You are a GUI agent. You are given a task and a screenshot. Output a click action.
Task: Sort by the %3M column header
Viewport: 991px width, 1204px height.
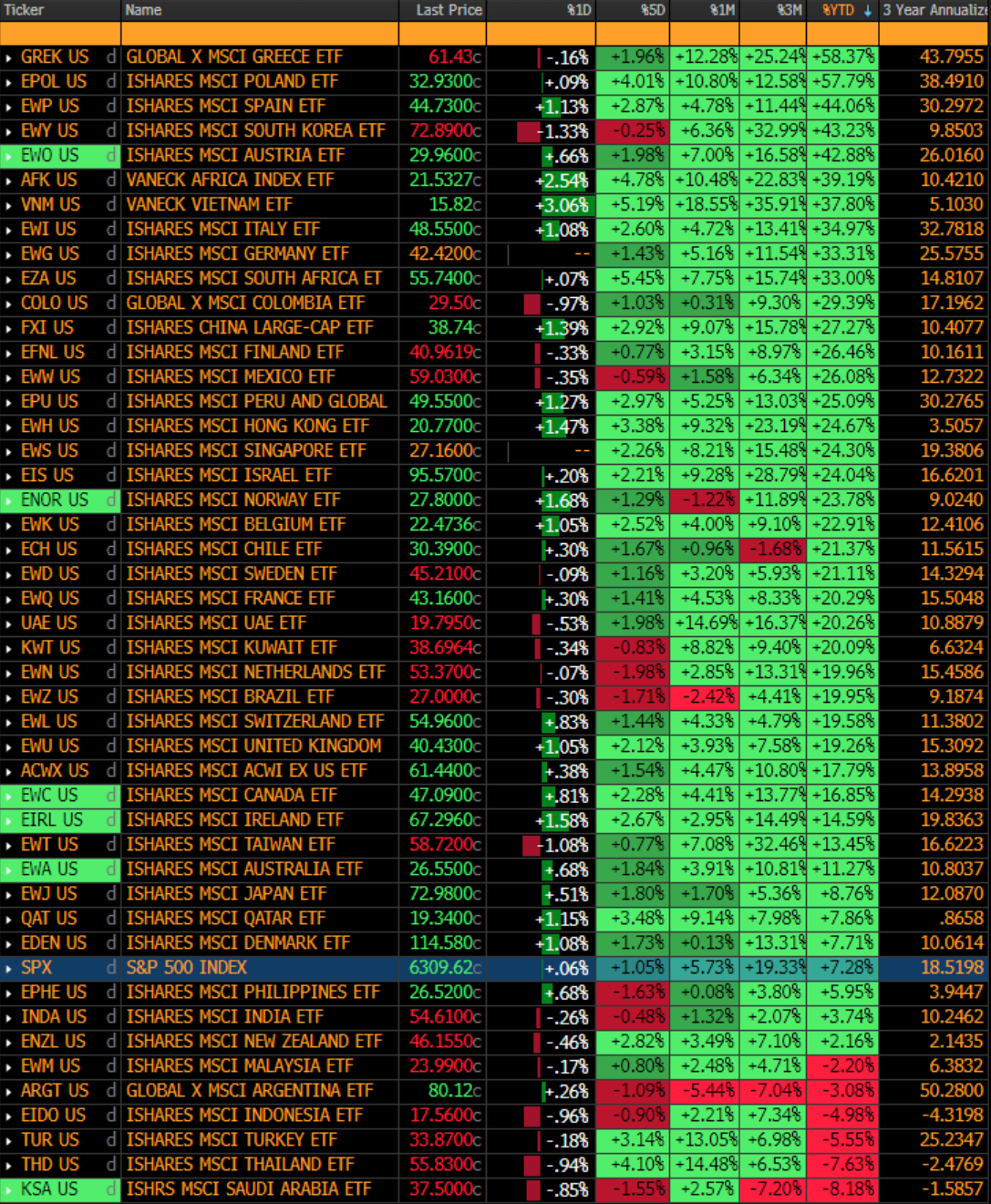click(790, 10)
